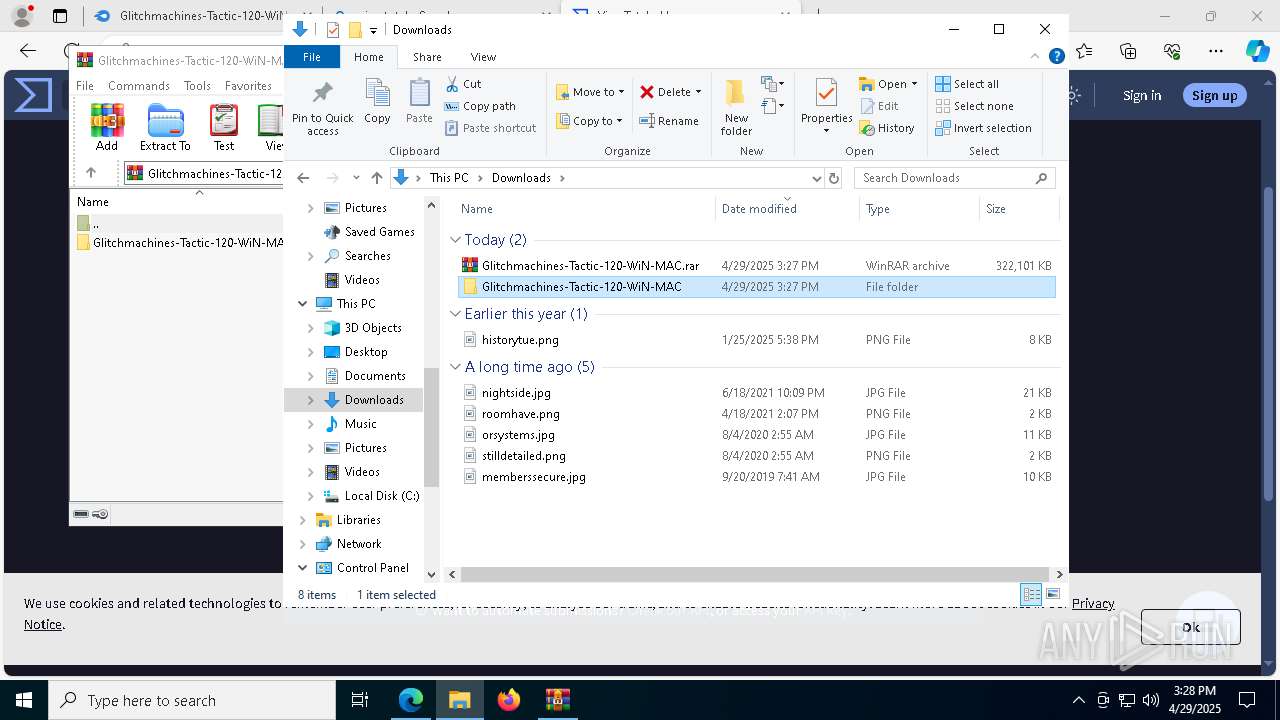Switch to the Share ribbon tab
Screen dimensions: 1280x720
click(x=427, y=57)
